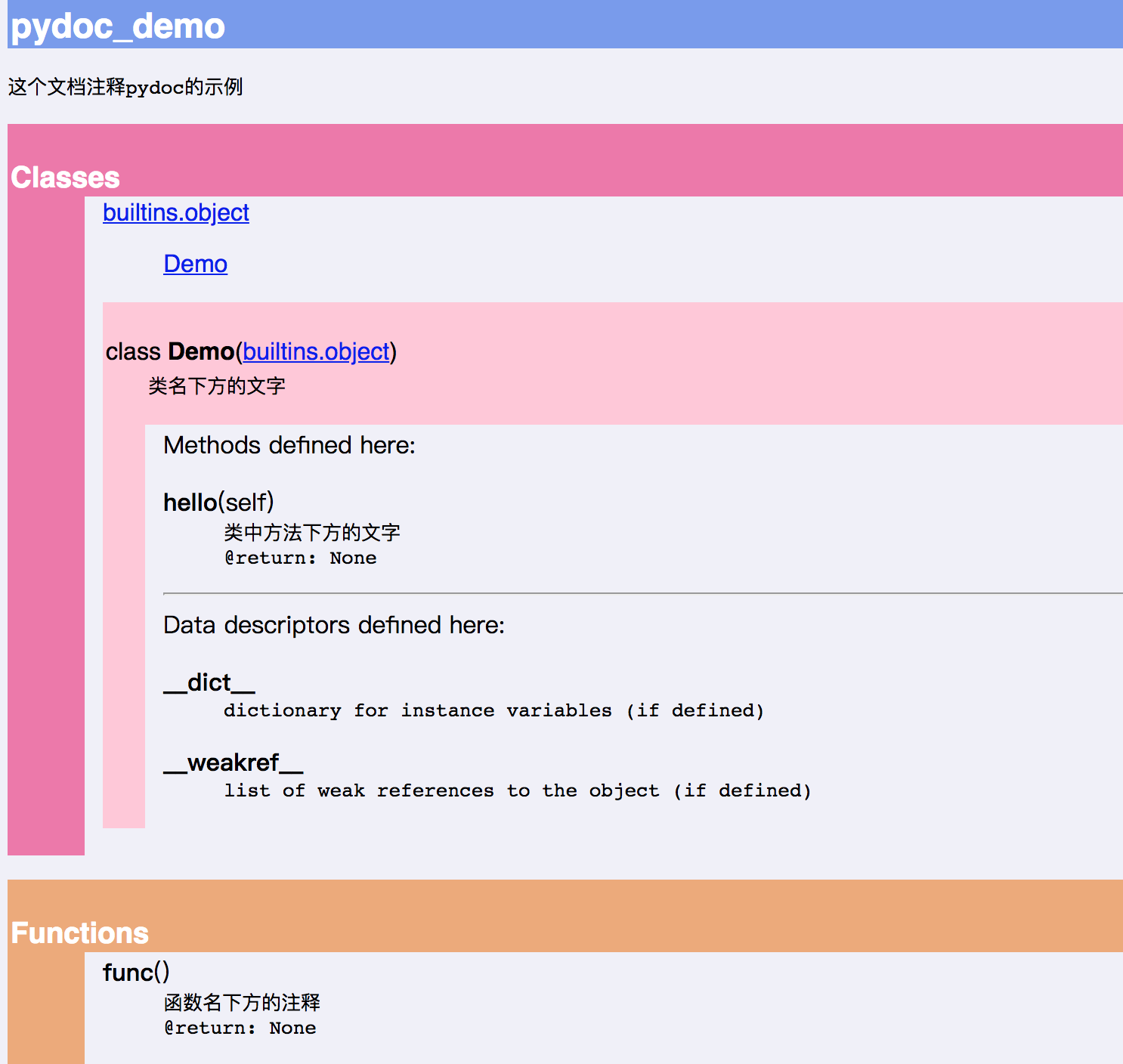Screen dimensions: 1123x1064
Task: Click the 'Methods defined here:' label
Action: (289, 445)
